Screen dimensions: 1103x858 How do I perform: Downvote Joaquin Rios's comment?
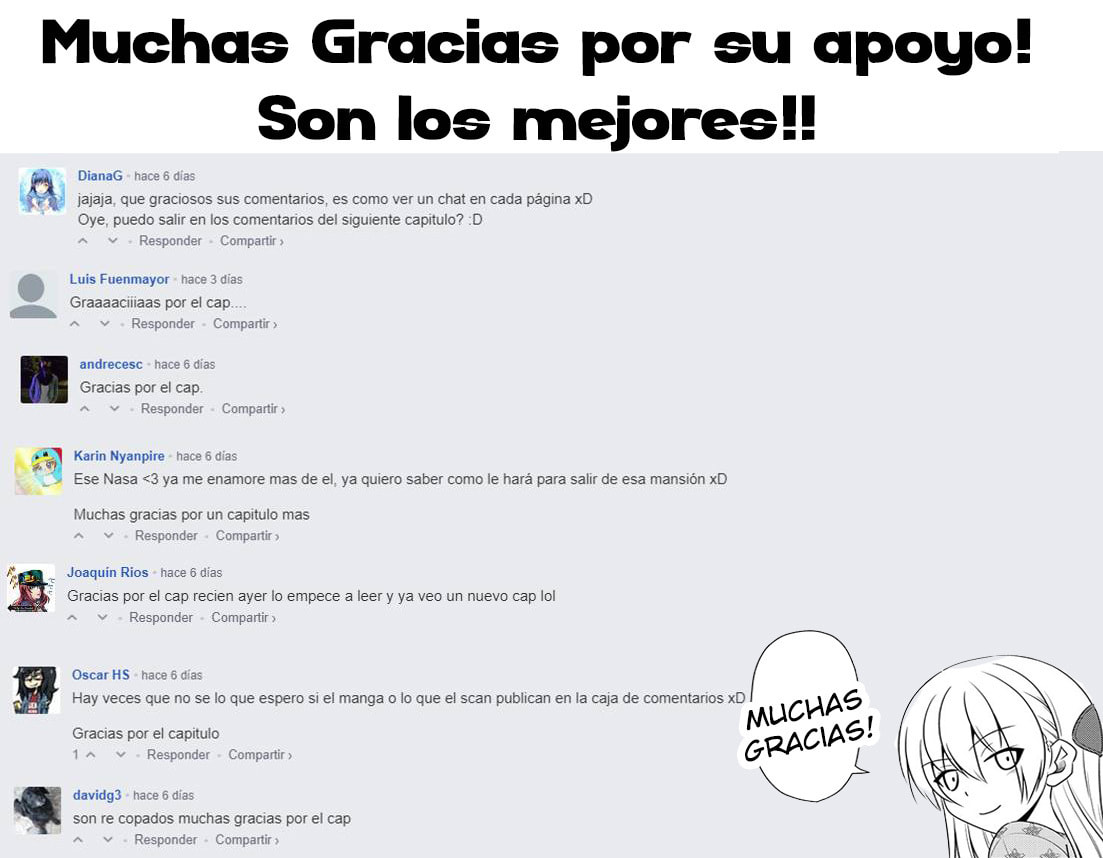point(103,617)
